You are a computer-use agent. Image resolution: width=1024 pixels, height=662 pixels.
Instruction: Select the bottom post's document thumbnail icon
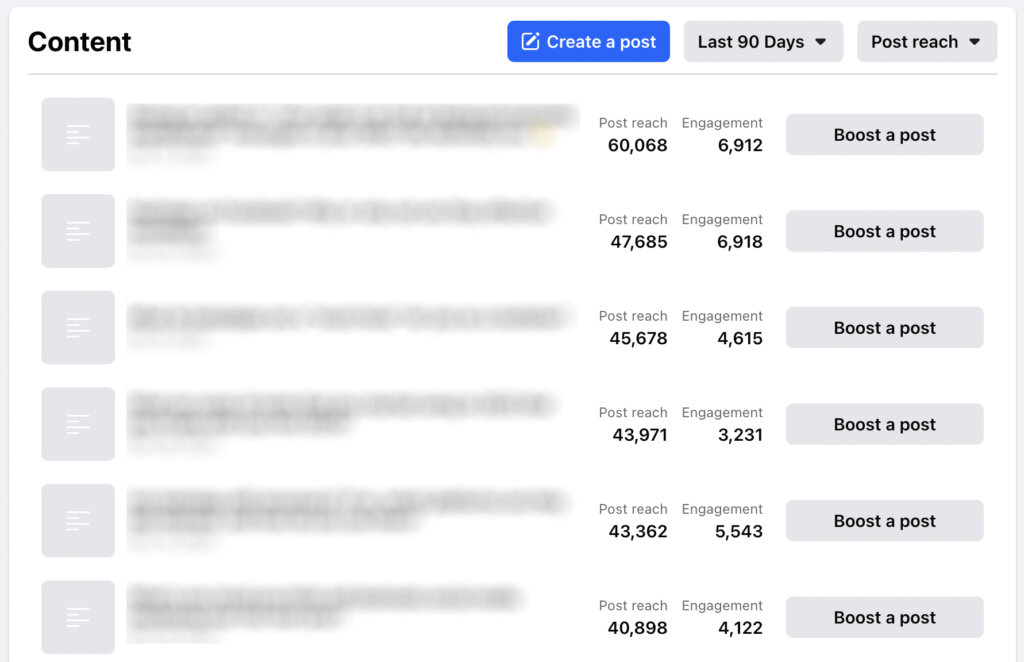tap(77, 617)
